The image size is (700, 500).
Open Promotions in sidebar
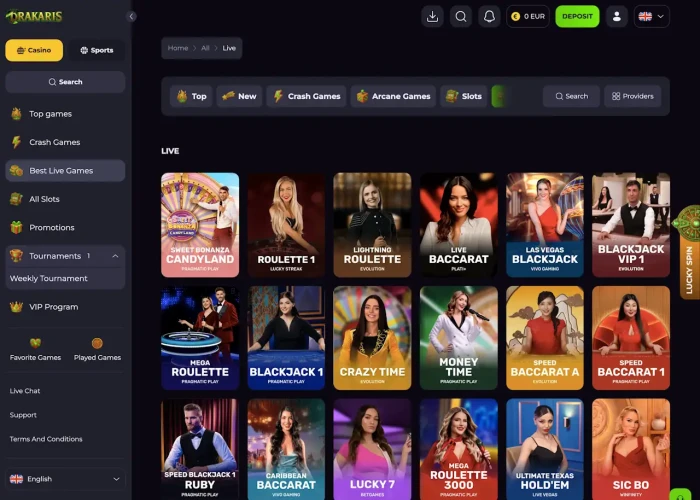coord(65,227)
